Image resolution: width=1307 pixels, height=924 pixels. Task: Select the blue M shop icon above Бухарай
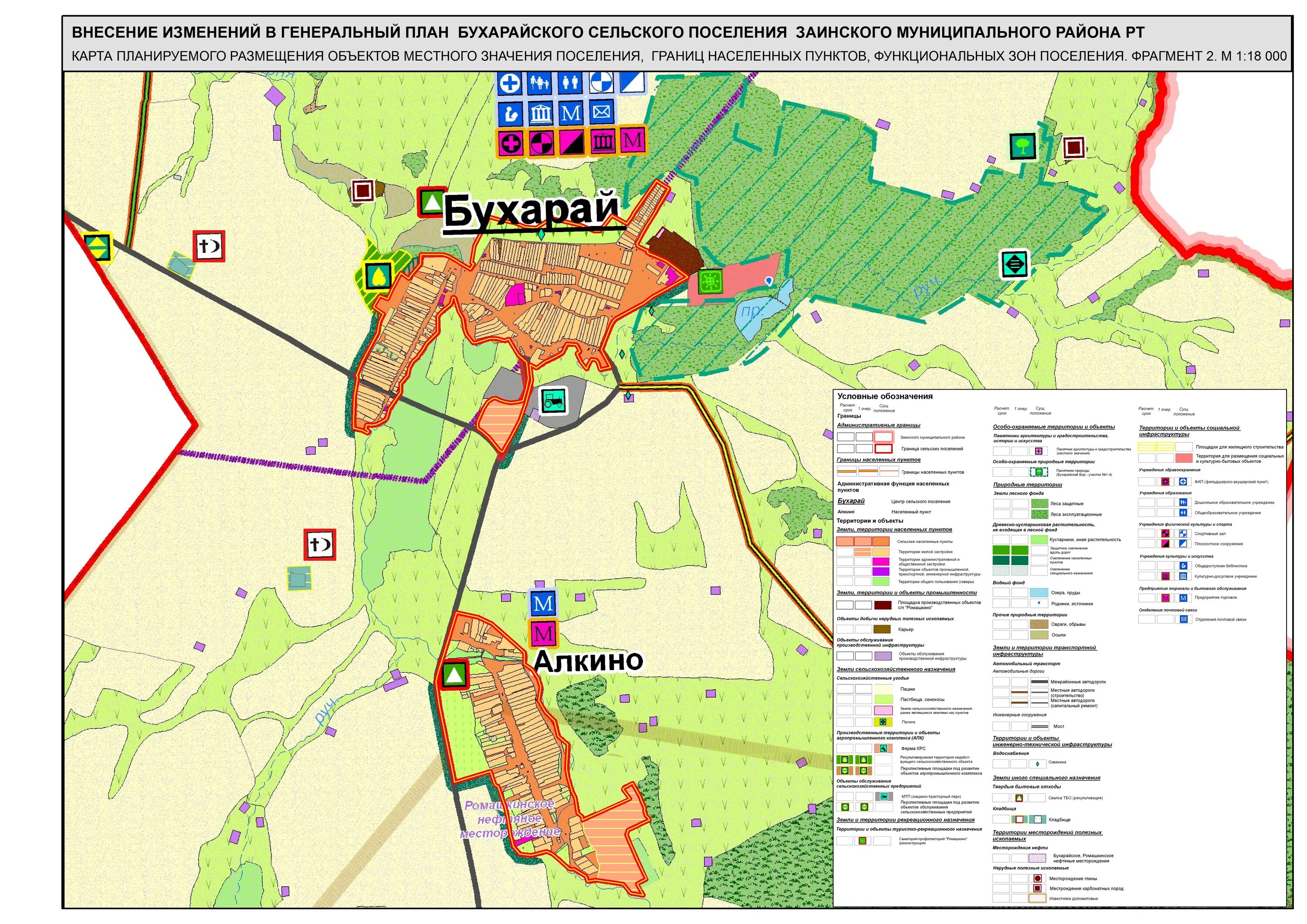click(570, 113)
